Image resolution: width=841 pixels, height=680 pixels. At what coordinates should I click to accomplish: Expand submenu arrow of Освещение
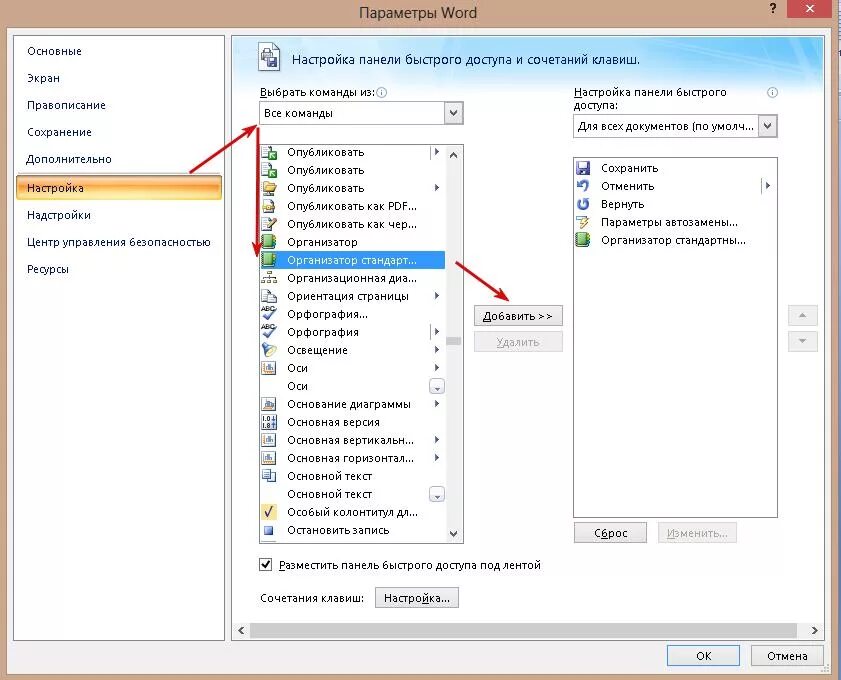pos(437,350)
